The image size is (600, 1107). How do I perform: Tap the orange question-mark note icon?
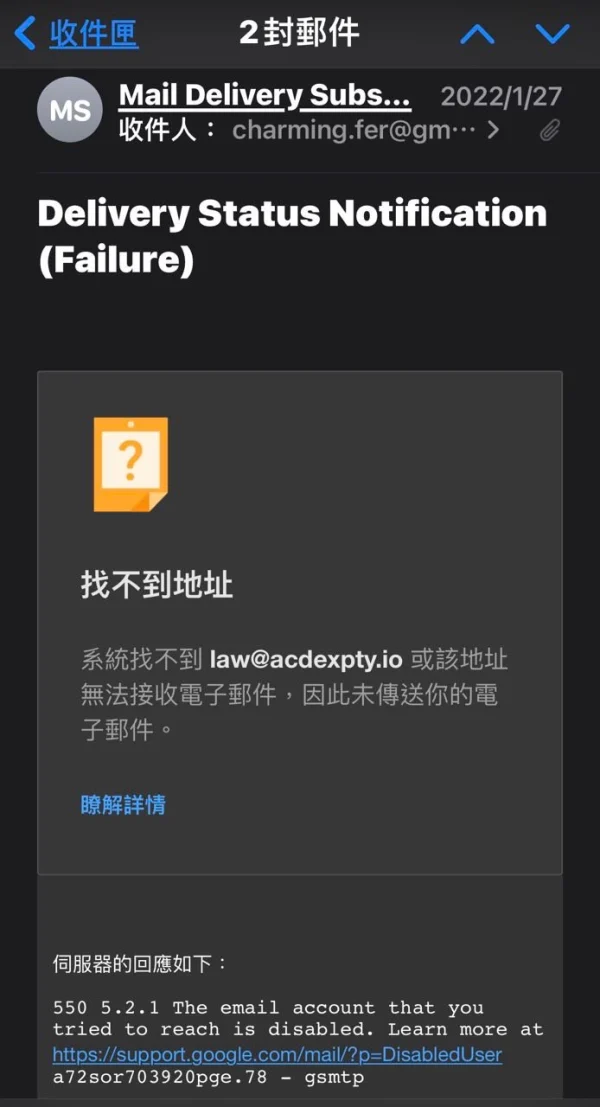coord(131,464)
